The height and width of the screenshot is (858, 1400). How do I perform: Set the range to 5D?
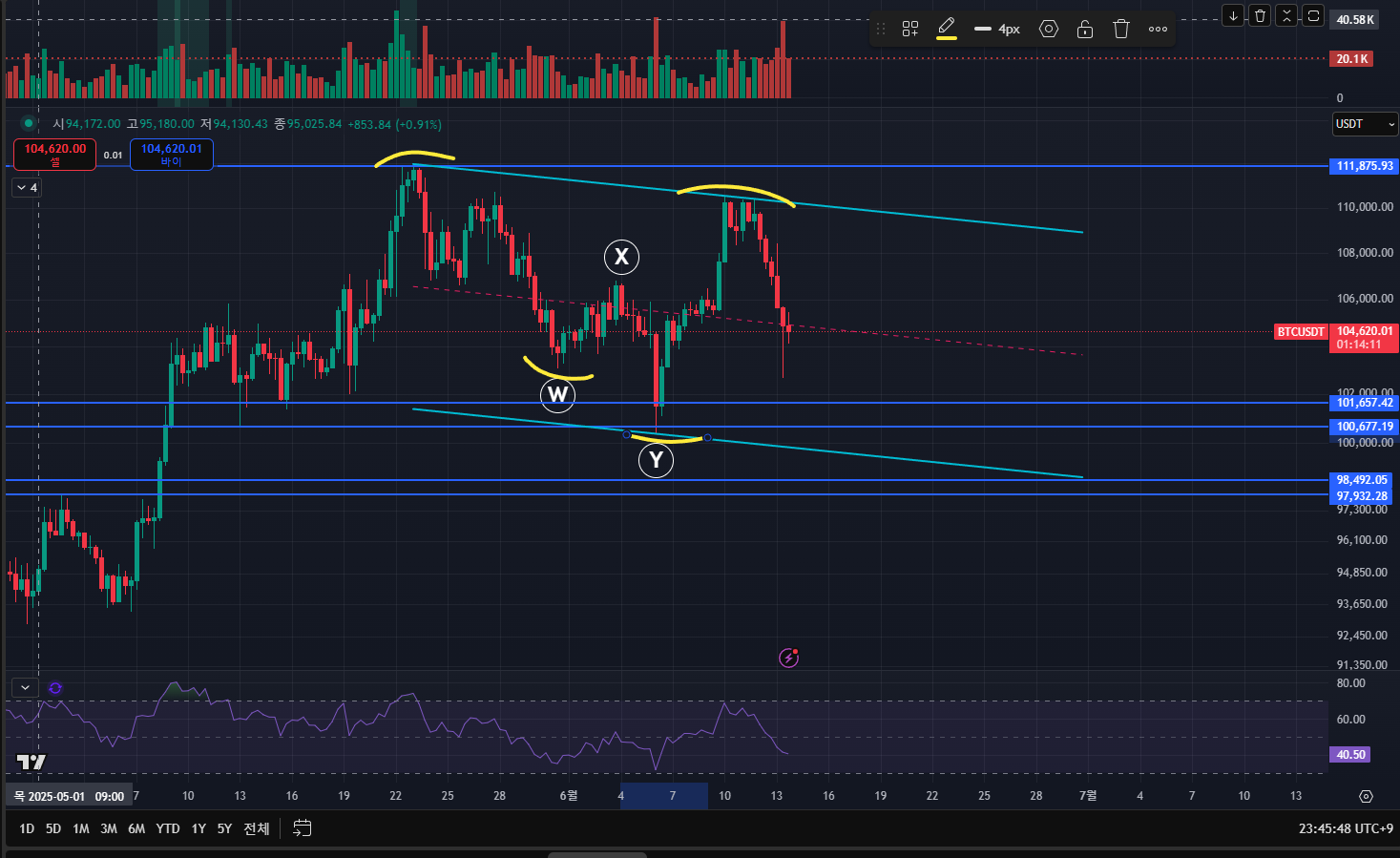(53, 828)
